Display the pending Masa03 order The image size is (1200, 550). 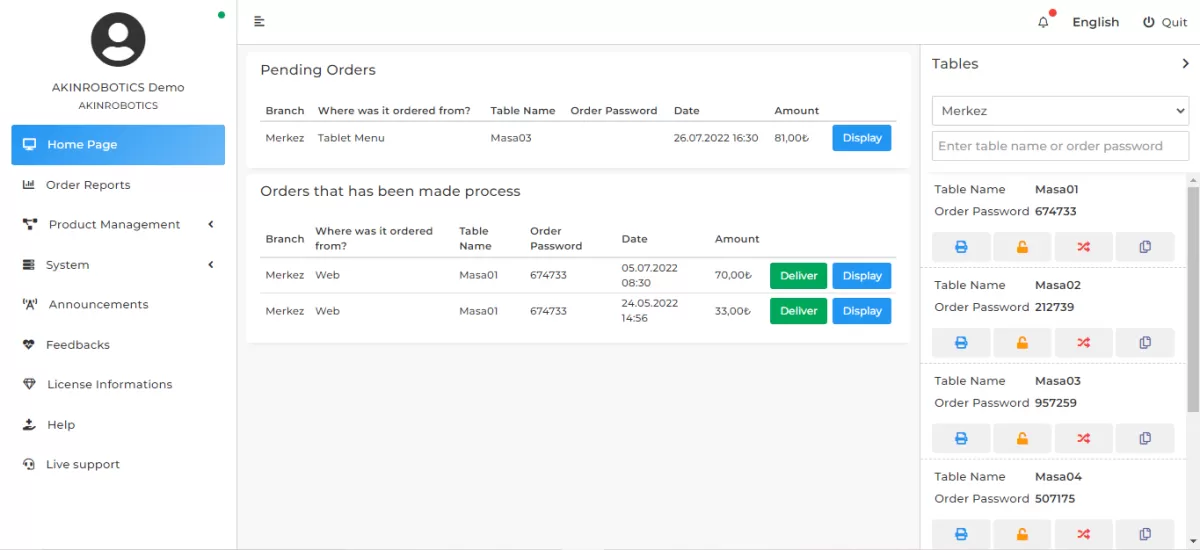(x=861, y=138)
